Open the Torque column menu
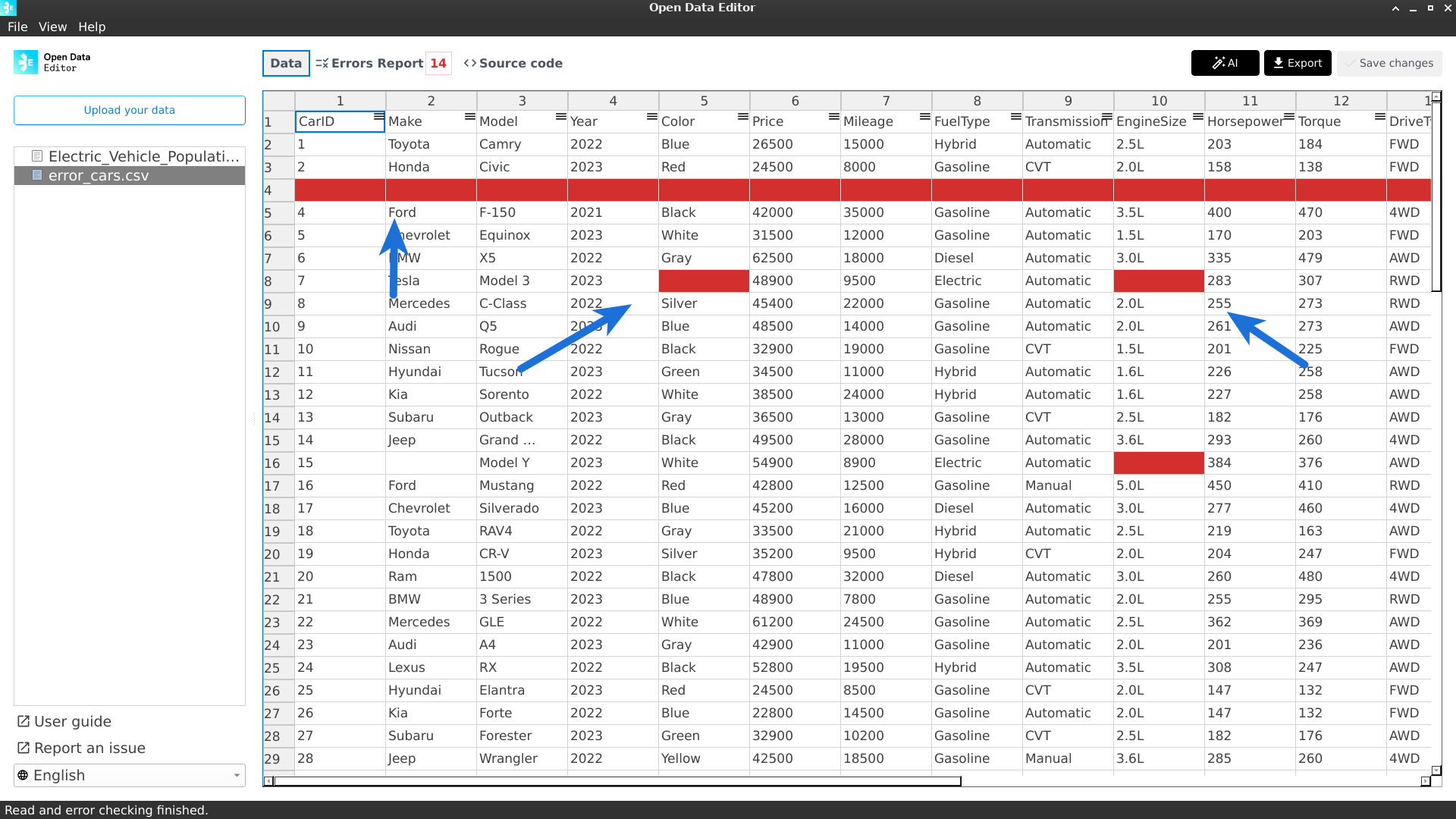This screenshot has height=819, width=1456. (1379, 117)
